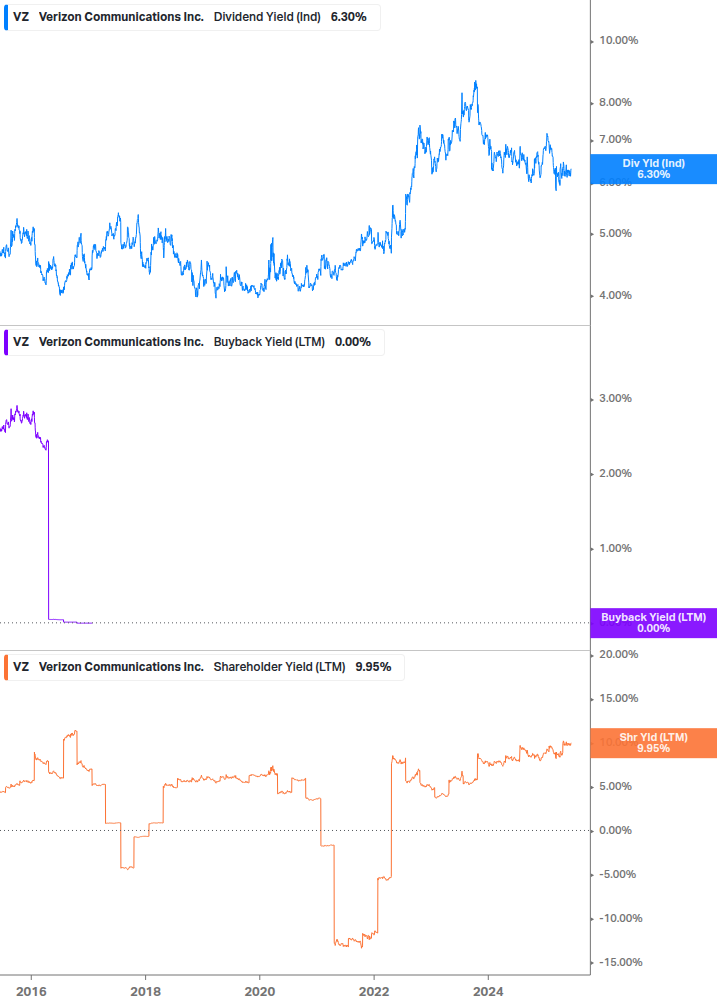
Task: Select the orange Shareholder Yield color bar
Action: tap(6, 667)
